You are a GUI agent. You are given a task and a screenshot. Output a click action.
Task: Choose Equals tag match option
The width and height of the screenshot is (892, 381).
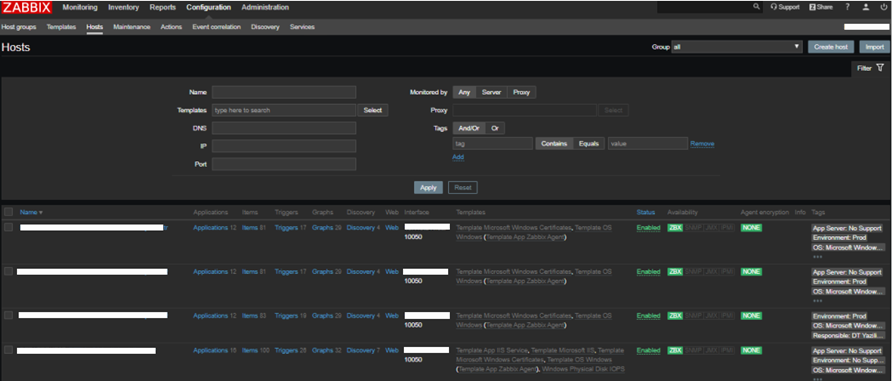pyautogui.click(x=589, y=144)
